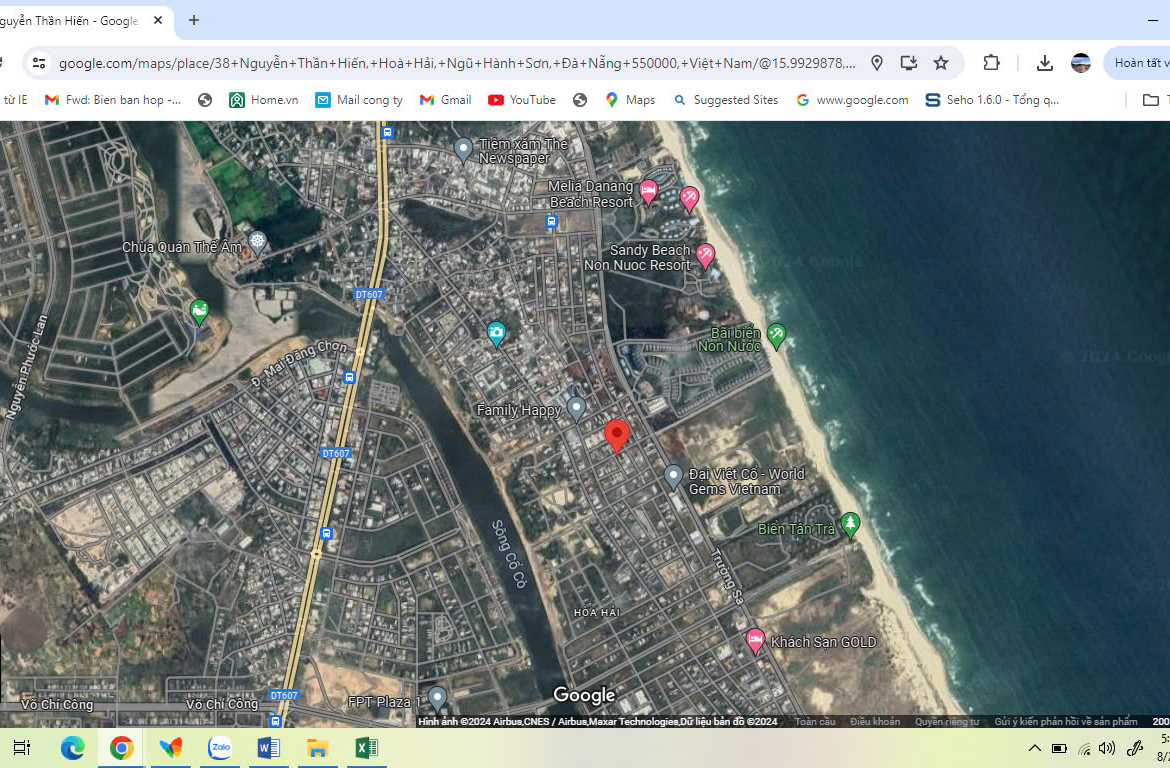This screenshot has height=768, width=1170.
Task: Open the Zalo app from the taskbar
Action: click(x=220, y=748)
